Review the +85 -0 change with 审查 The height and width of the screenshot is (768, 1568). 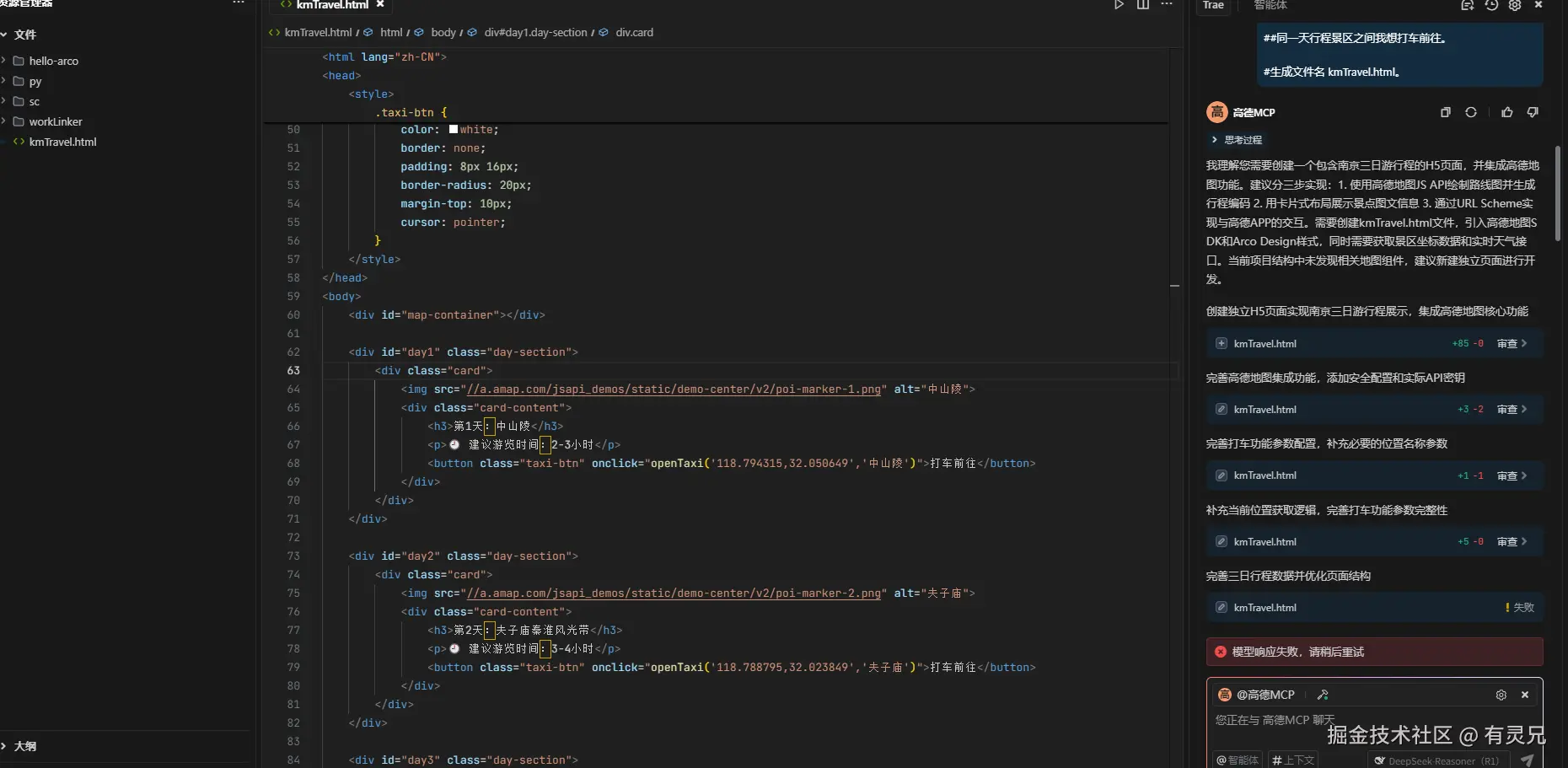pos(1512,344)
